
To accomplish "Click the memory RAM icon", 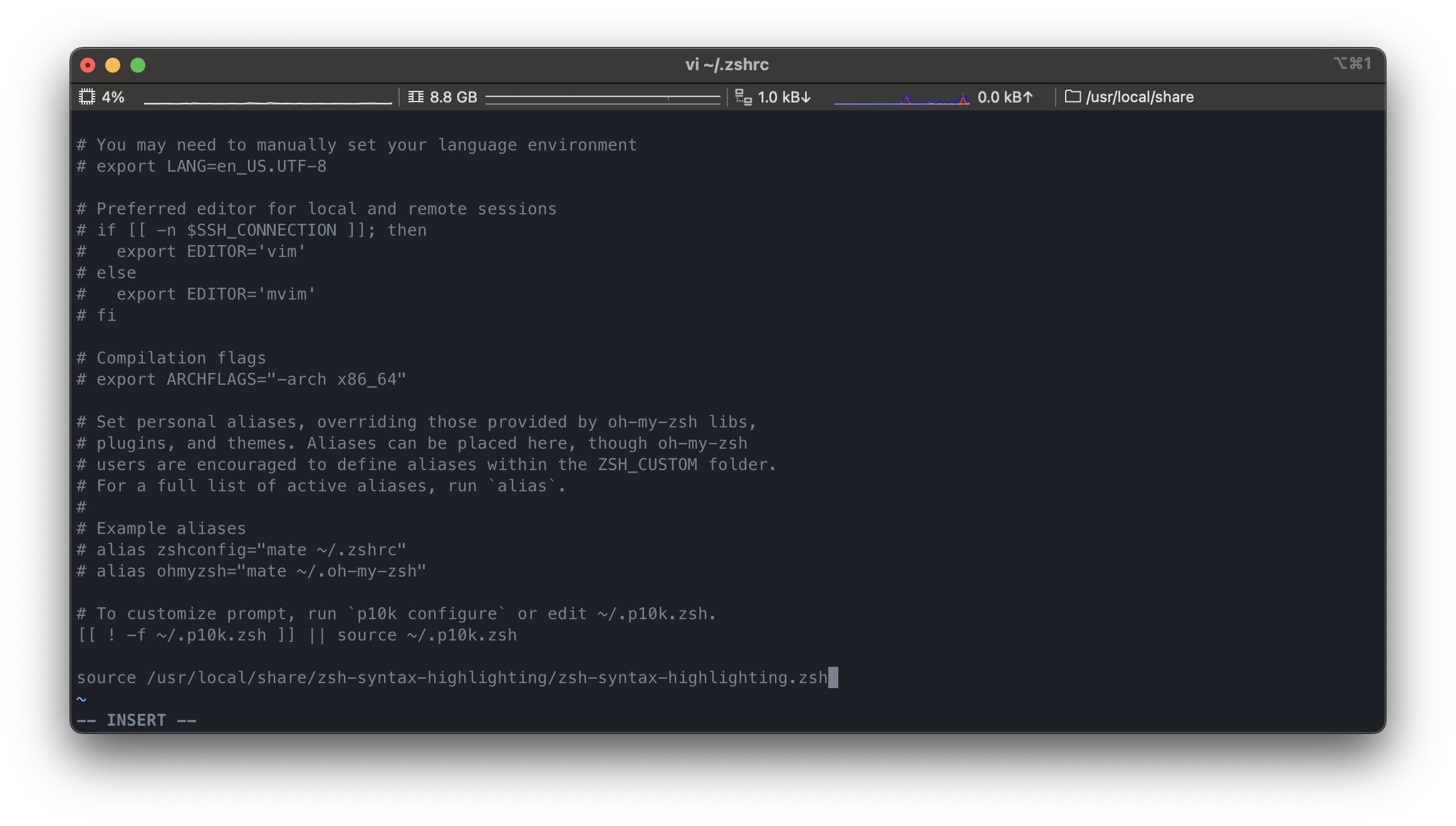I will [415, 97].
